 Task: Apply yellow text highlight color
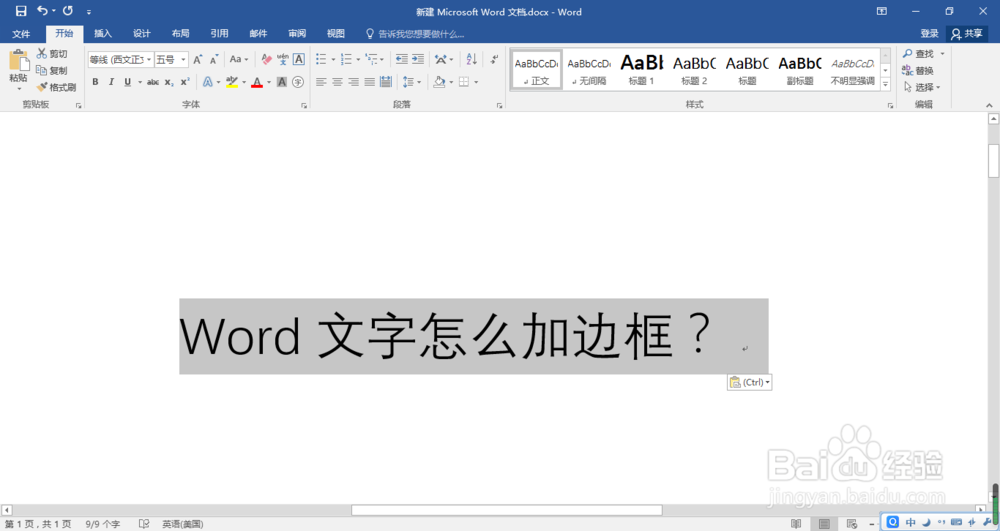pyautogui.click(x=232, y=82)
